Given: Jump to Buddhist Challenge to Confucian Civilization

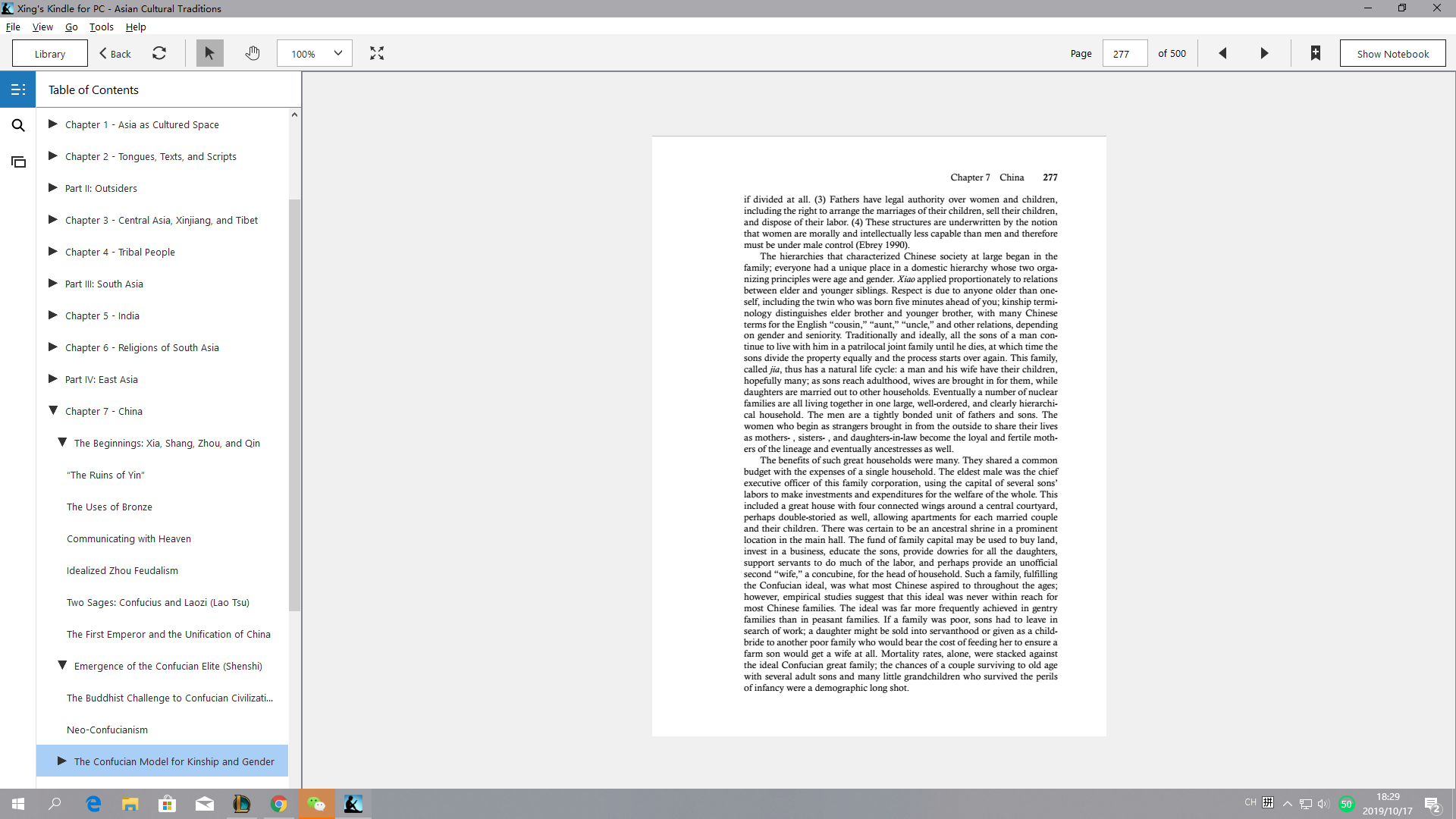Looking at the screenshot, I should pos(170,698).
